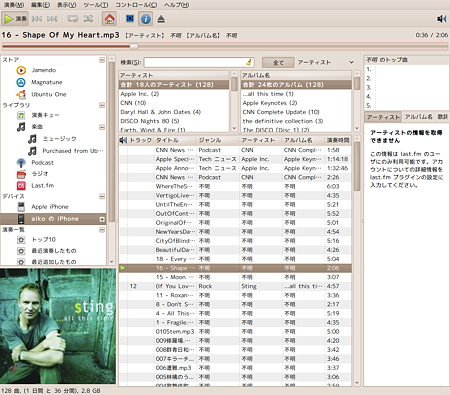450x395 pixels.
Task: Open the 演奏キュー play queue
Action: [45, 115]
